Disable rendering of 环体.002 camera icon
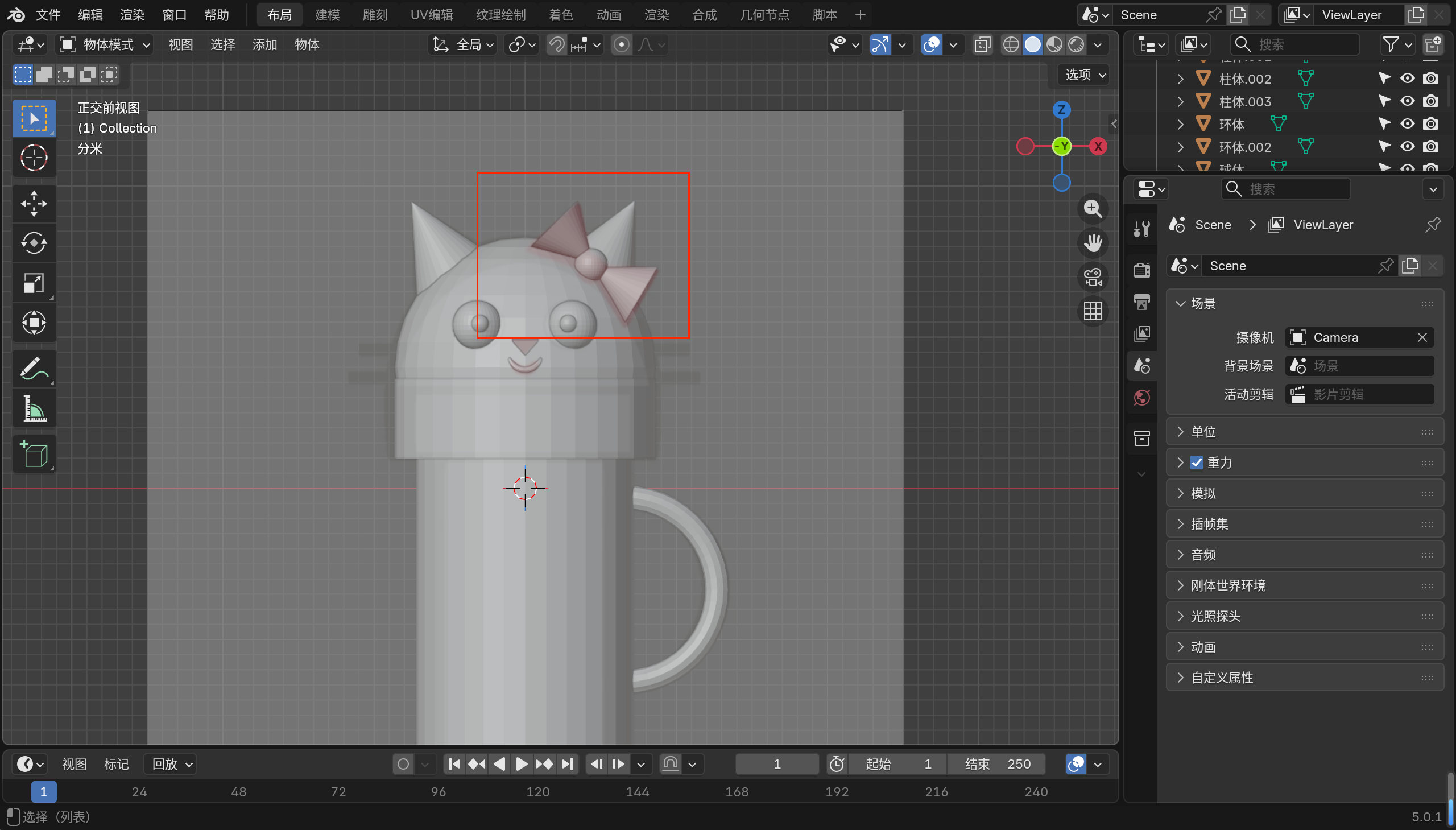The width and height of the screenshot is (1456, 830). (1430, 147)
